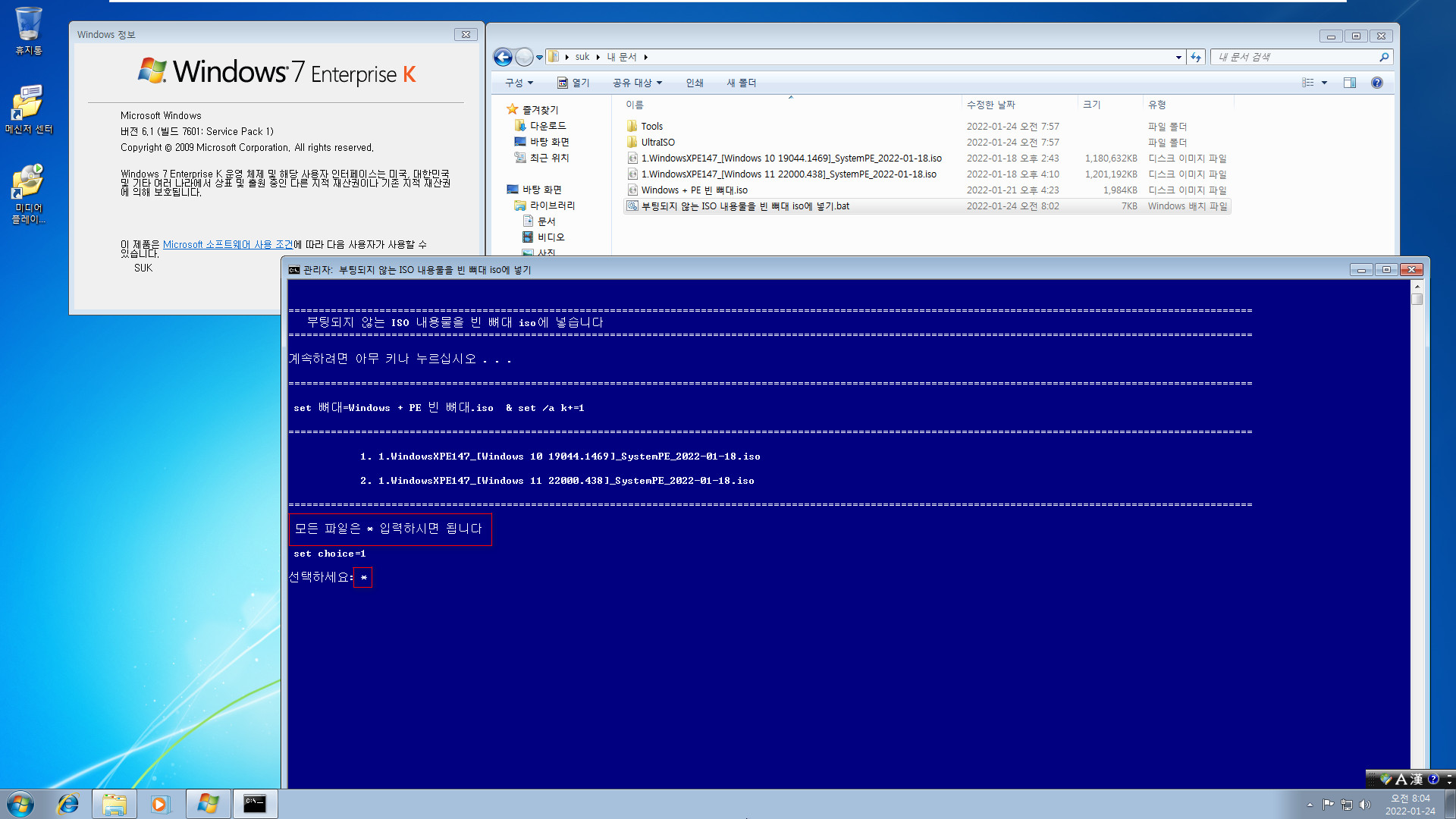Click the Explorer help icon
Viewport: 1456px width, 819px height.
pyautogui.click(x=1377, y=83)
